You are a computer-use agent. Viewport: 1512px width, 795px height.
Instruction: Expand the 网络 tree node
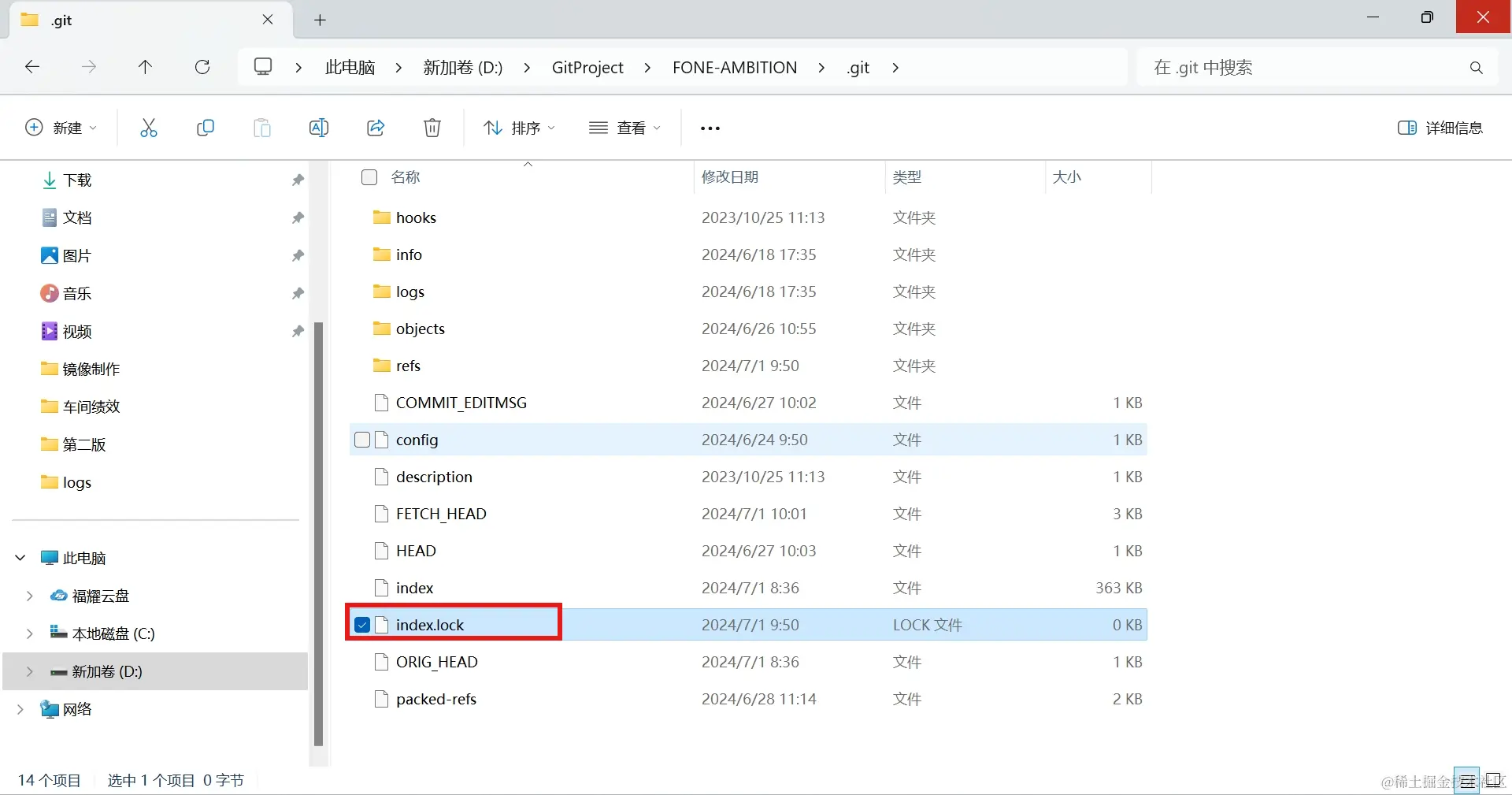point(20,709)
